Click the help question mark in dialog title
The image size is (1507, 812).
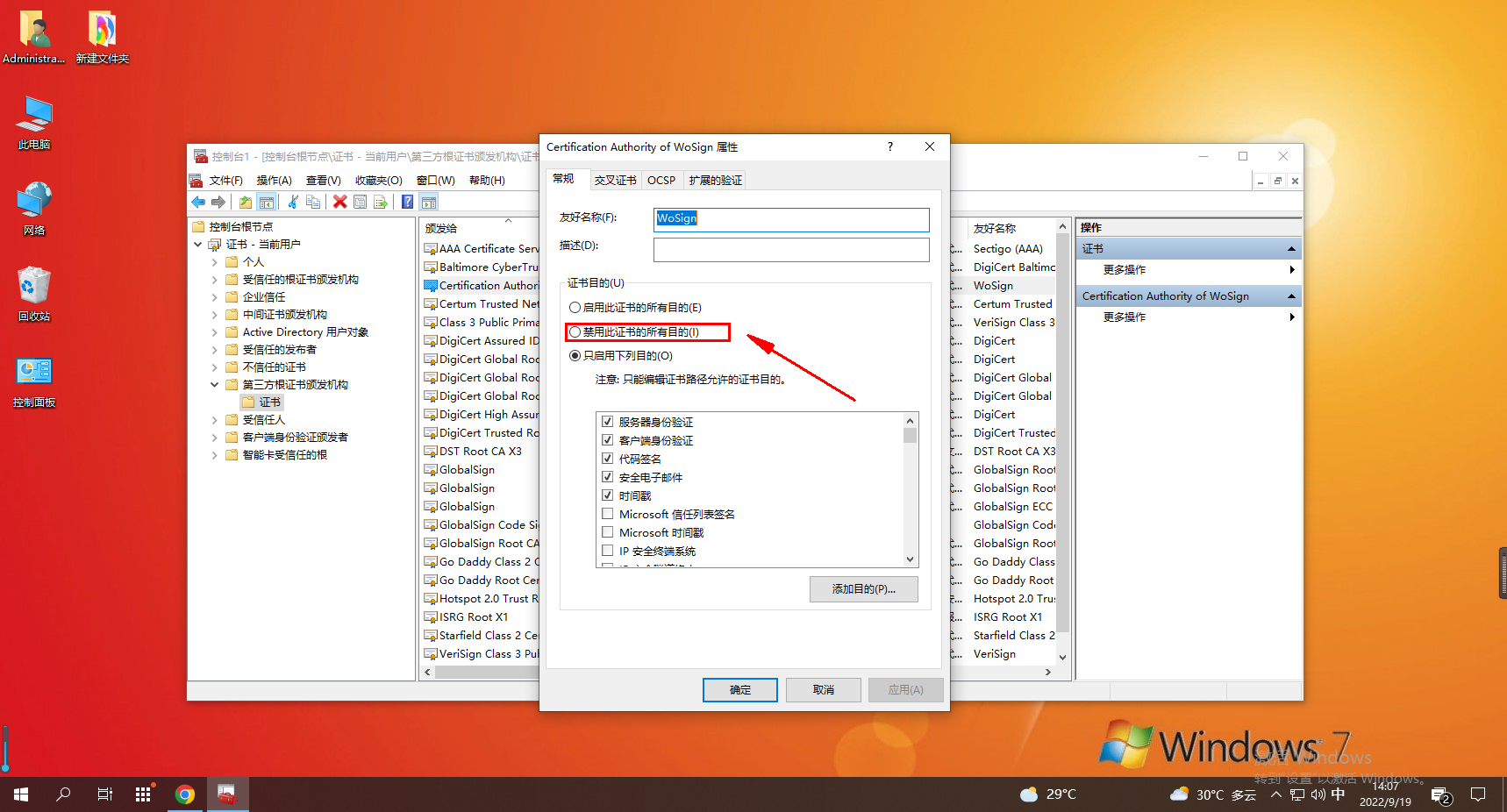[890, 146]
